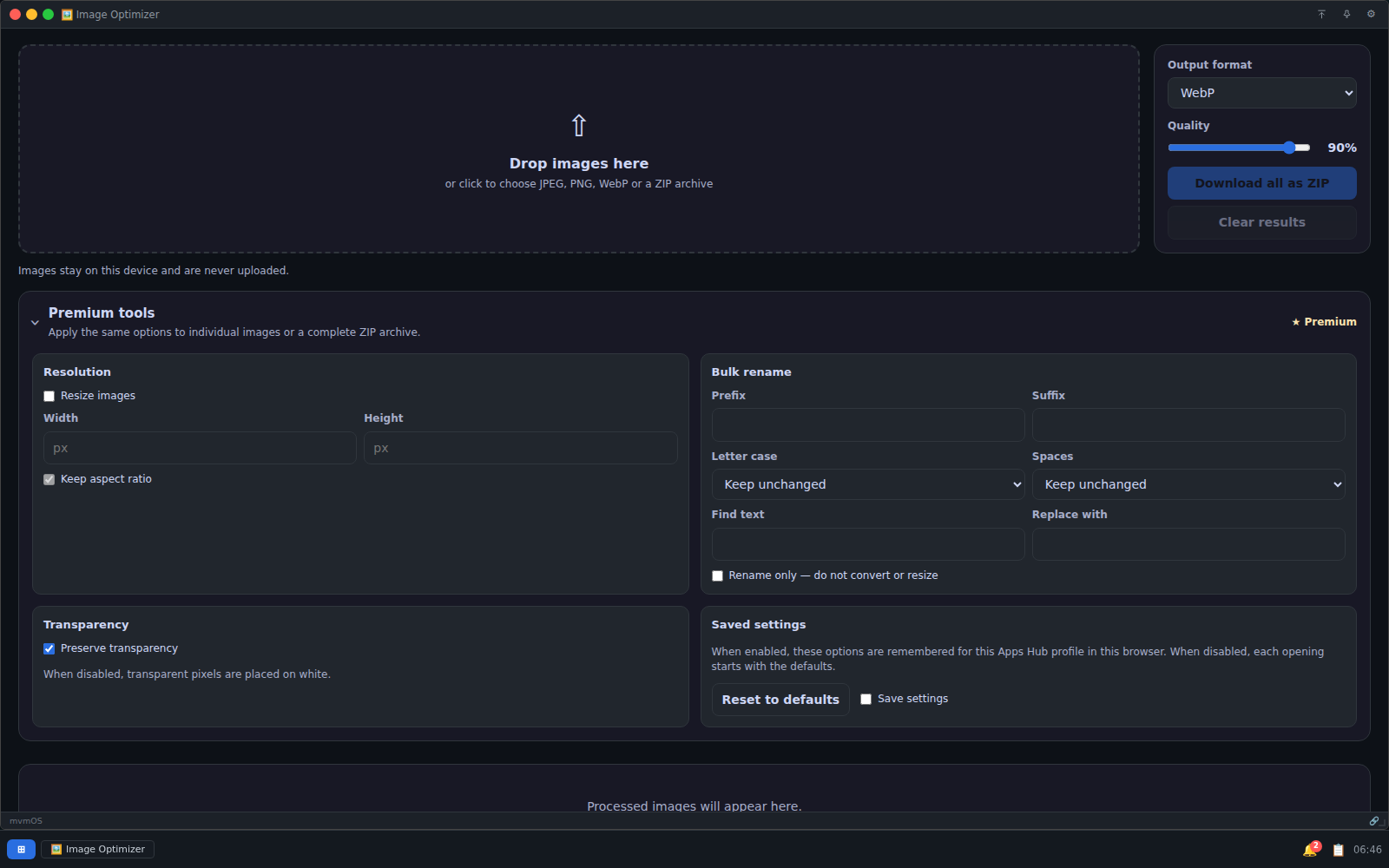Click the Premium star badge

[1324, 321]
